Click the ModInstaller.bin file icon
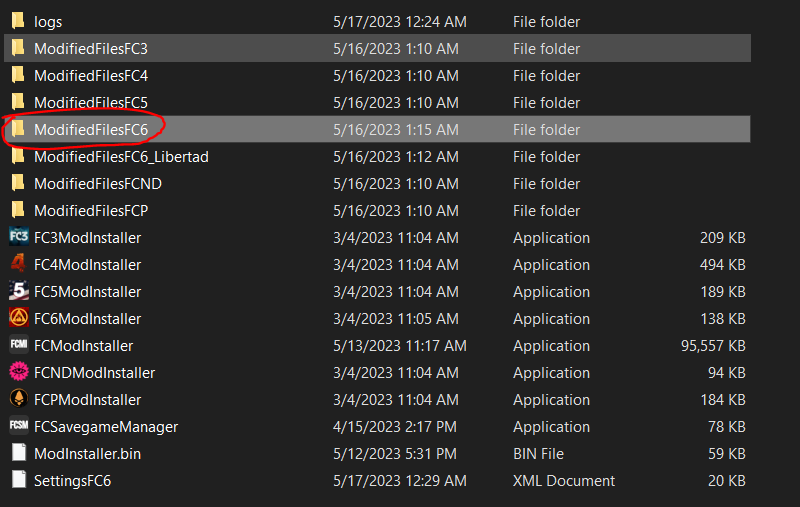Viewport: 800px width, 507px height. (18, 453)
